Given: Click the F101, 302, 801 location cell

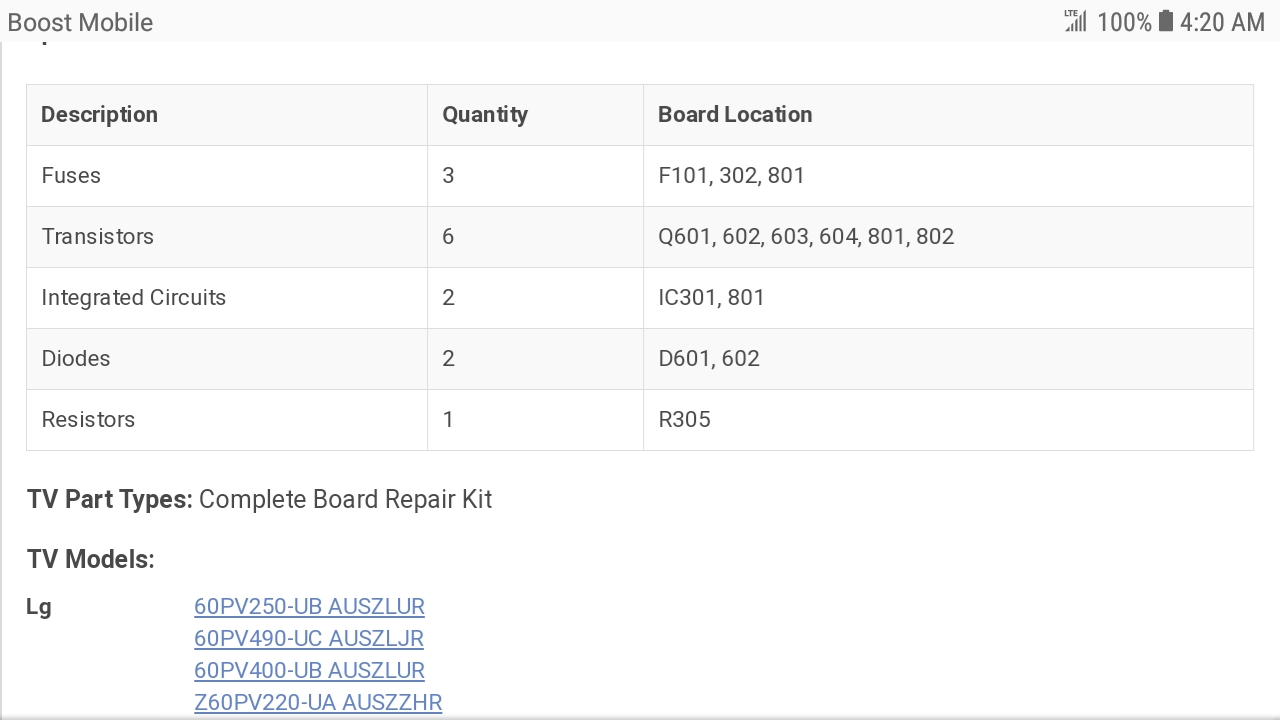Looking at the screenshot, I should tap(731, 175).
